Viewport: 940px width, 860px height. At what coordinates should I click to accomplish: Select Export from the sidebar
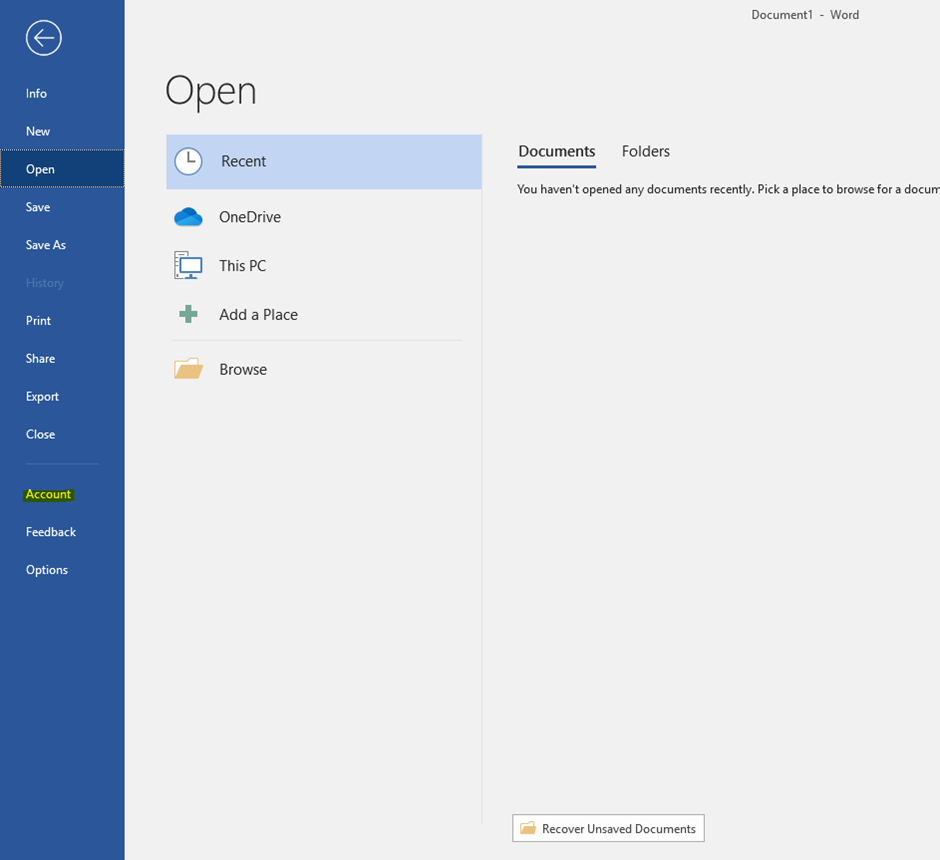pos(43,397)
